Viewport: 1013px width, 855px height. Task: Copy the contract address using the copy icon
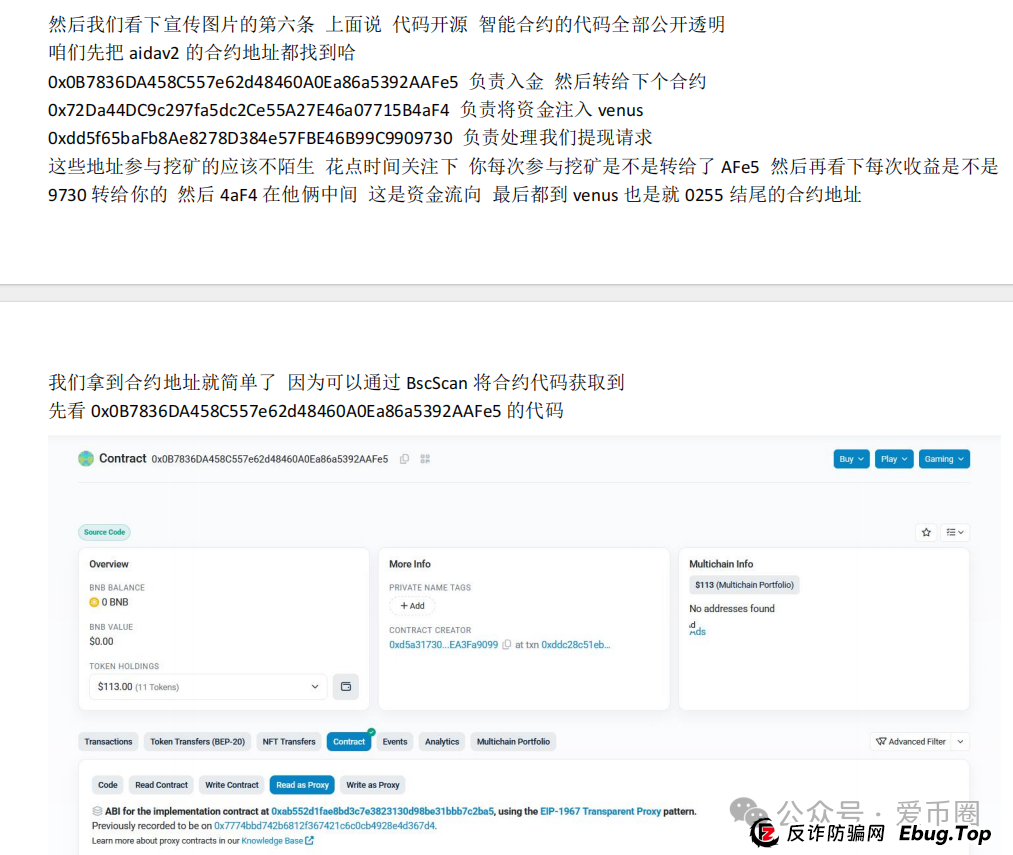pyautogui.click(x=404, y=458)
